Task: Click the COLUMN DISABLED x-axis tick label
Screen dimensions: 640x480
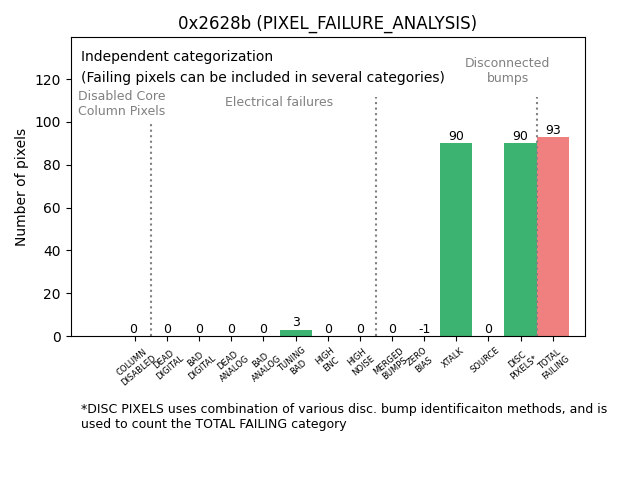Action: [x=136, y=365]
